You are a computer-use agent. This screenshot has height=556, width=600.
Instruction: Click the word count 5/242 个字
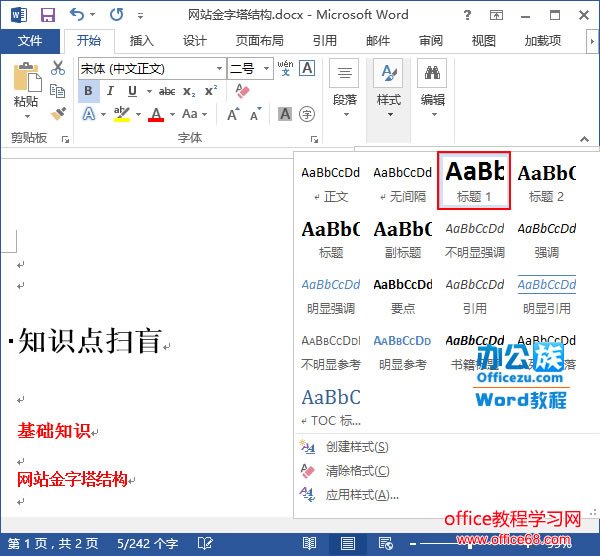point(147,543)
